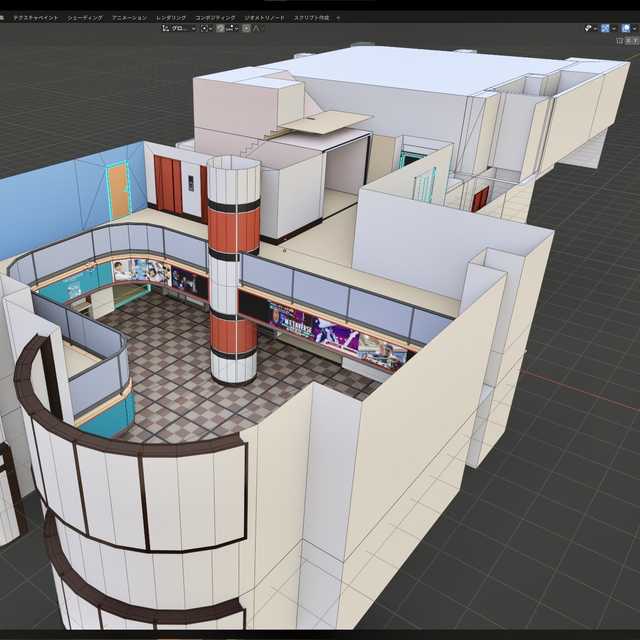Open the テクスチャペイント workspace tab
The height and width of the screenshot is (640, 640).
pos(34,18)
